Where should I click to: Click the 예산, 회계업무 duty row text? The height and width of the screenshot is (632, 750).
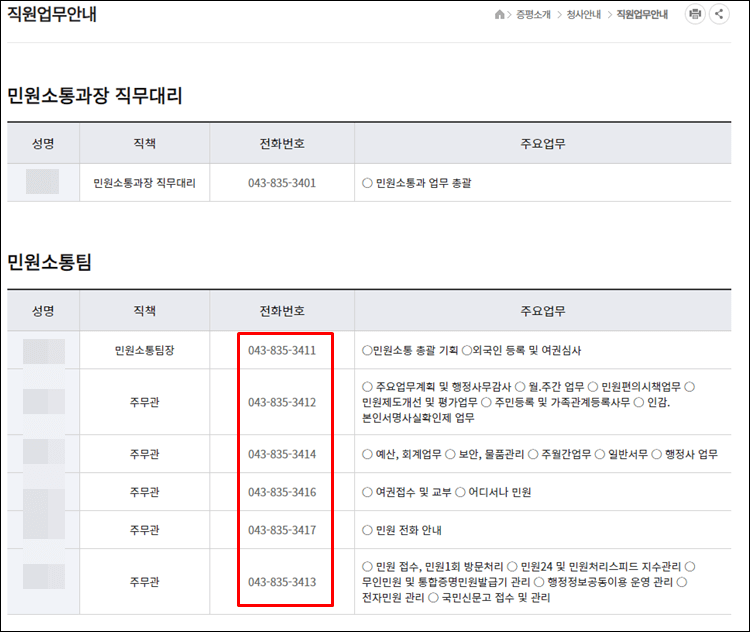tap(540, 454)
